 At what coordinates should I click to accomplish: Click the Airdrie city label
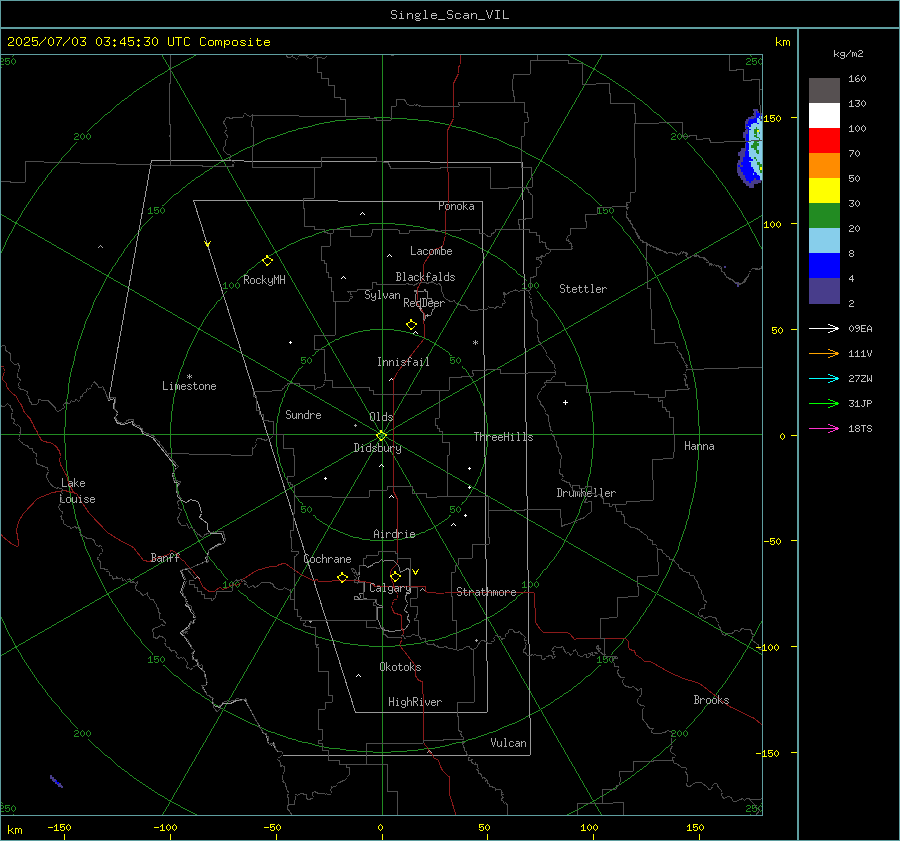point(394,534)
